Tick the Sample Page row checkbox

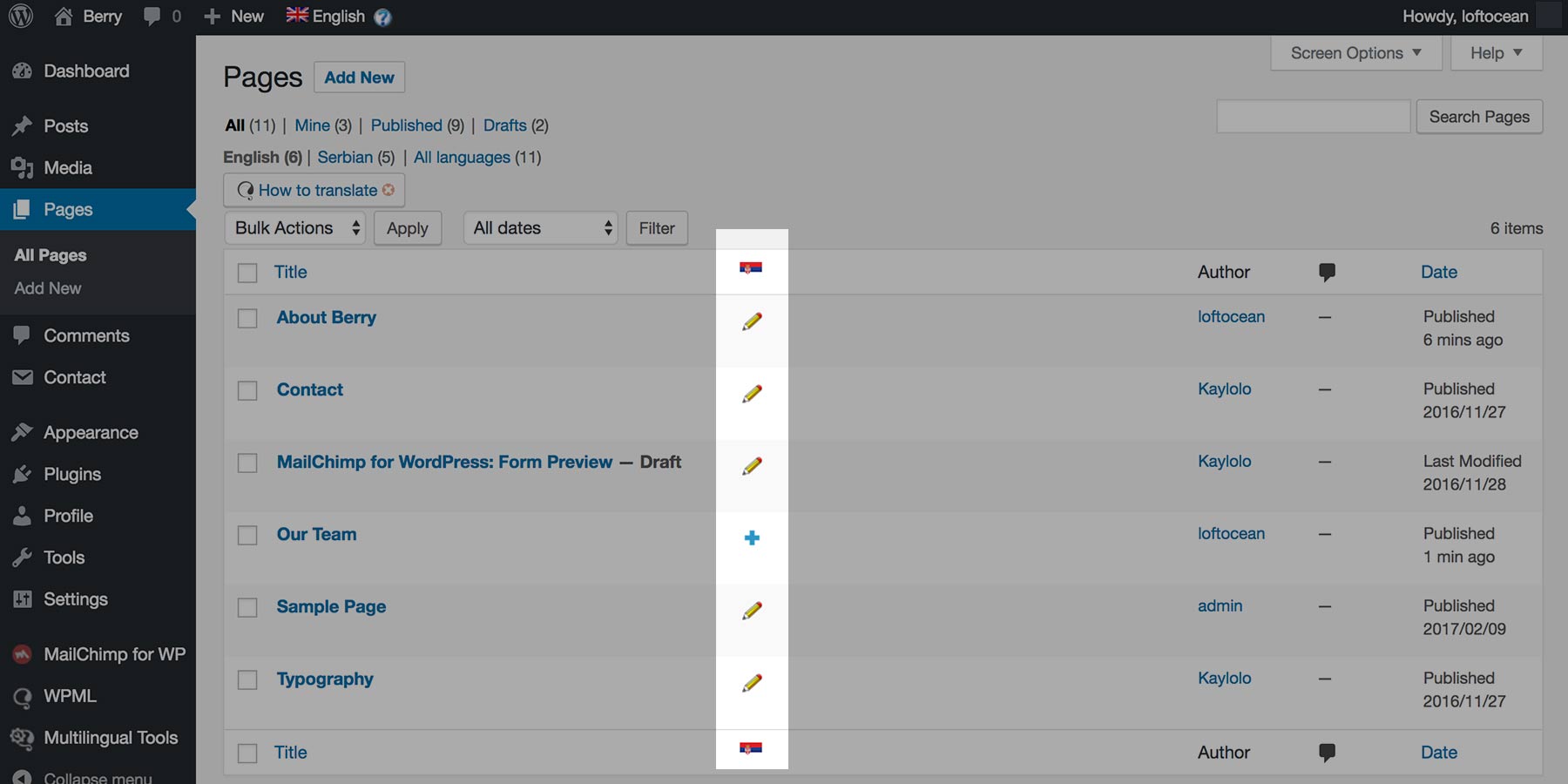(248, 608)
